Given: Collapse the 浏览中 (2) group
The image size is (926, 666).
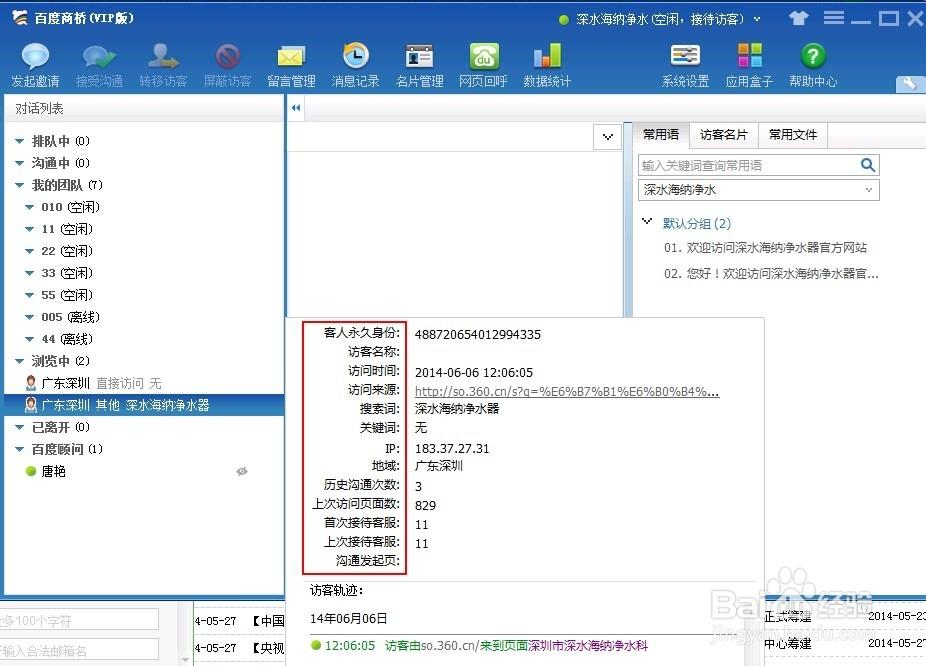Looking at the screenshot, I should pyautogui.click(x=19, y=361).
